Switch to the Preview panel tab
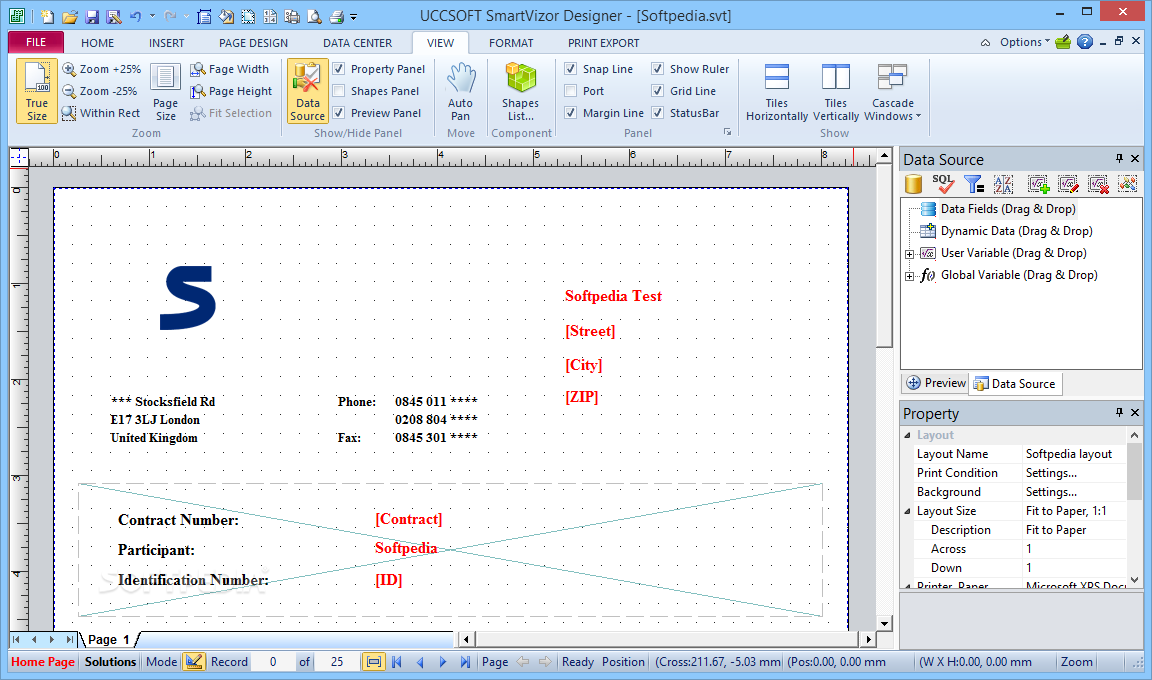The image size is (1152, 680). [935, 383]
